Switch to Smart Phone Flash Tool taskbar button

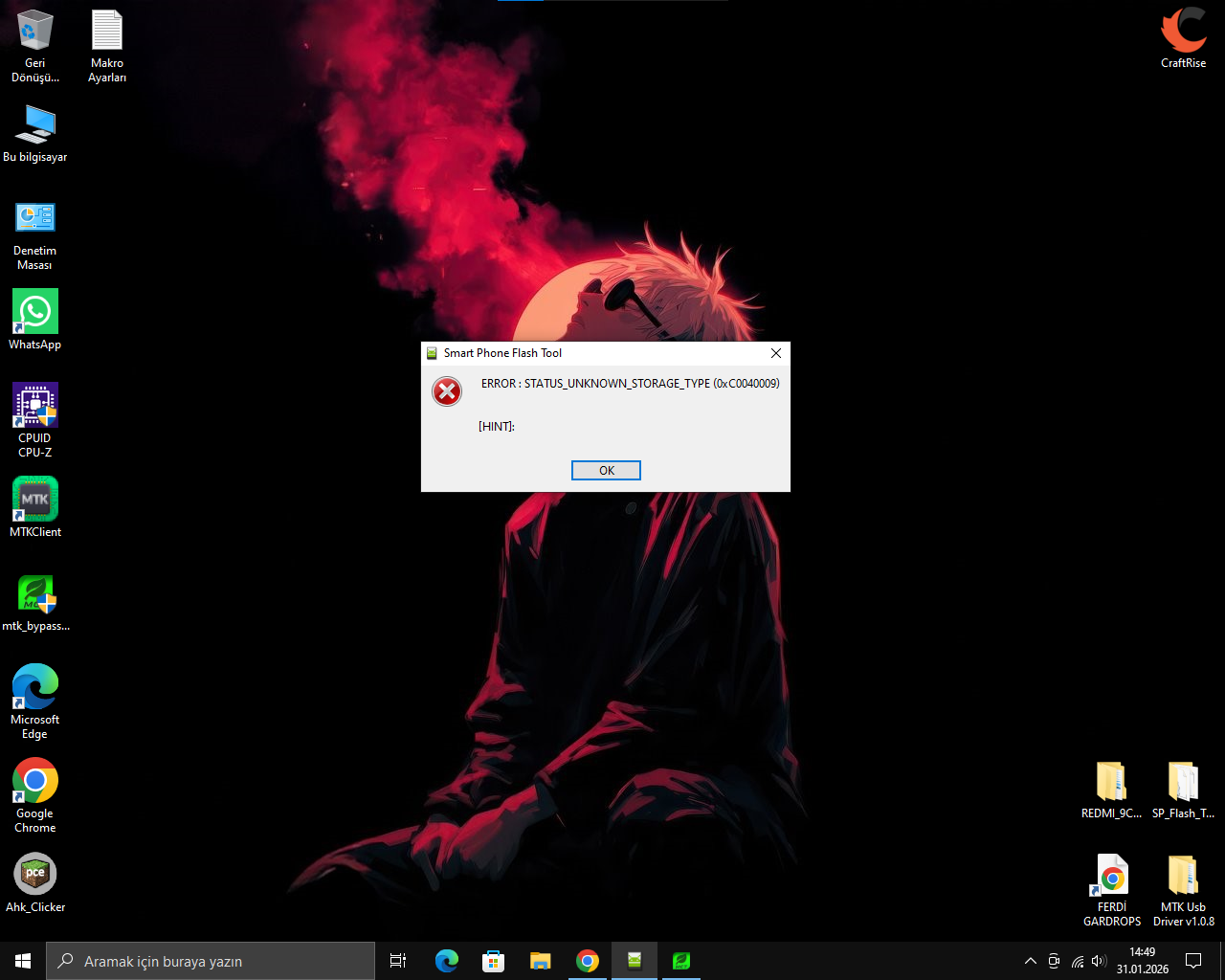[x=634, y=961]
